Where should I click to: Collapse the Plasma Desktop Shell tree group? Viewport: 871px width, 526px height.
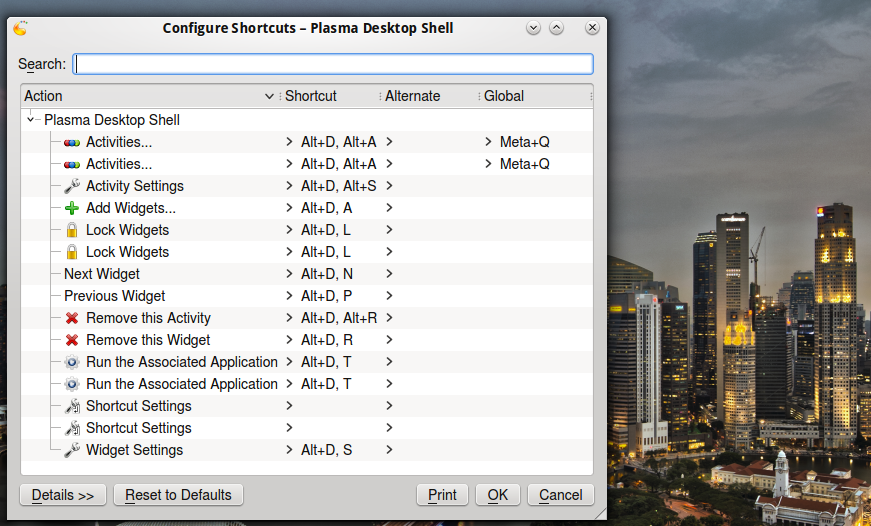31,119
